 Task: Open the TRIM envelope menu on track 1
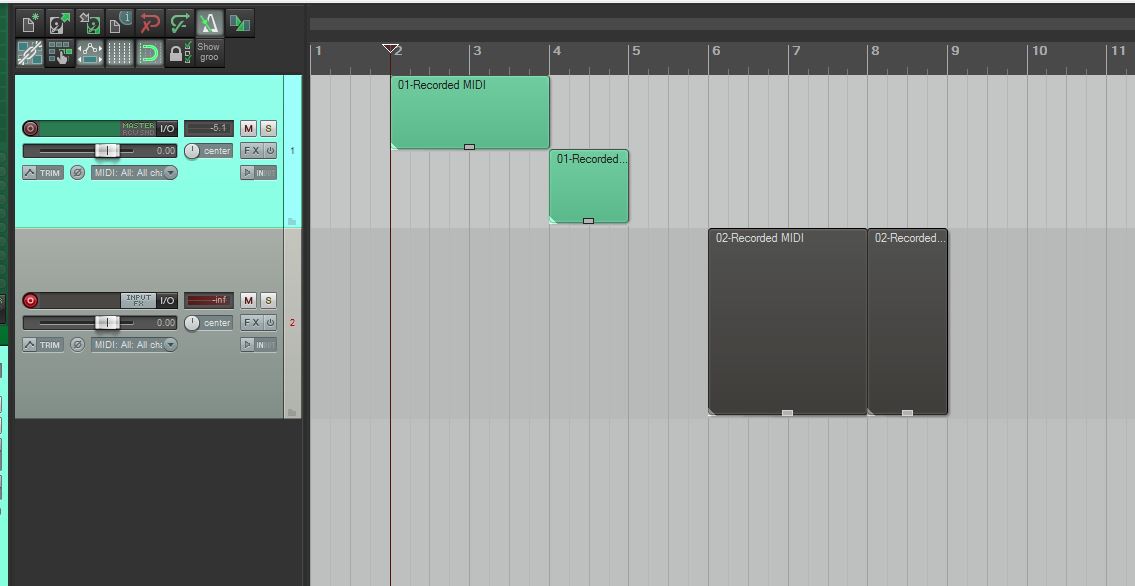pos(43,173)
